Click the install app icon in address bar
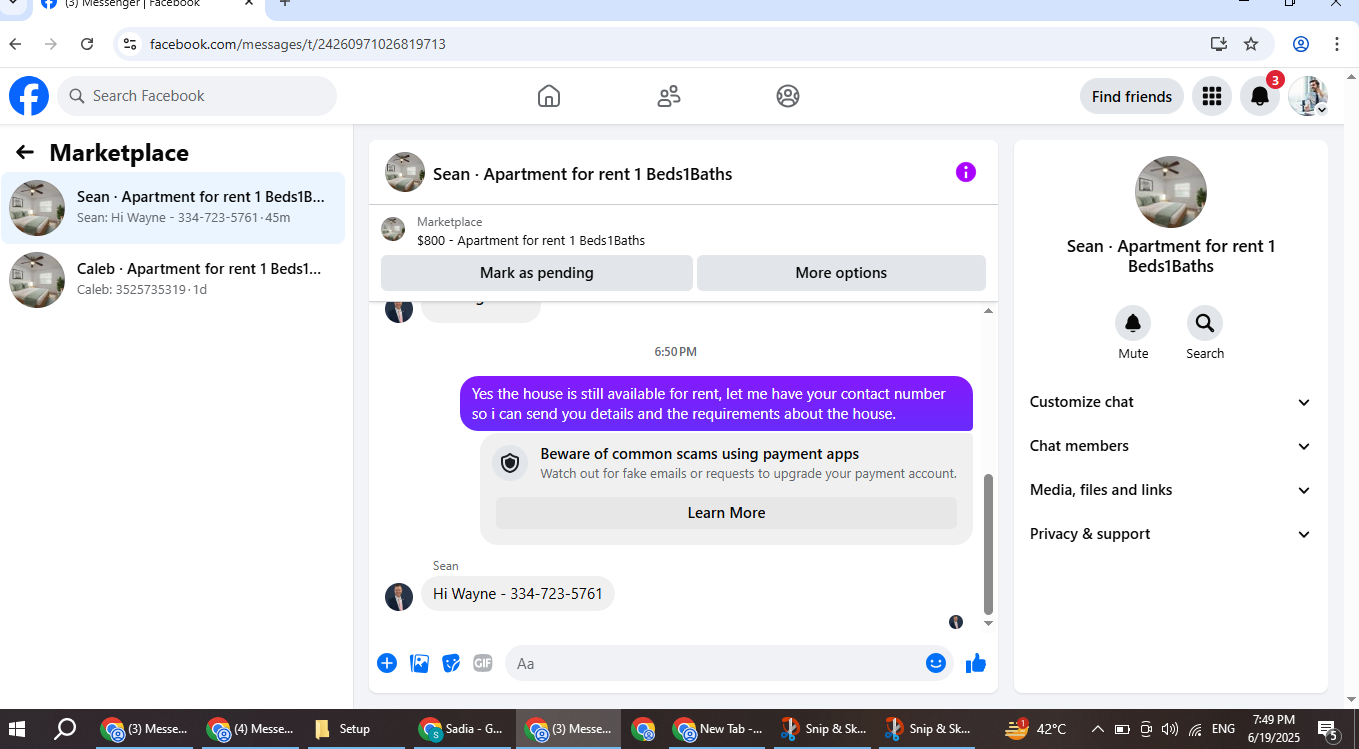Screen dimensions: 1359x749 tap(1218, 44)
